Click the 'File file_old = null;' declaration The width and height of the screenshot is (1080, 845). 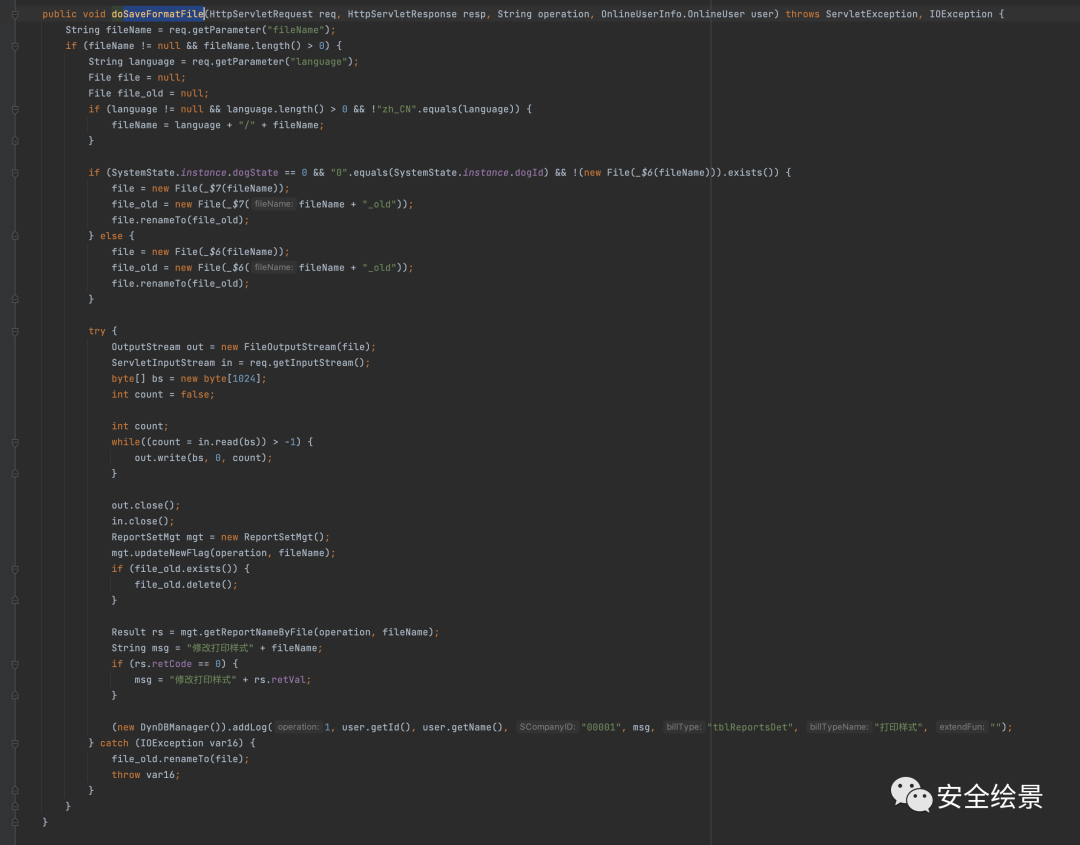148,94
